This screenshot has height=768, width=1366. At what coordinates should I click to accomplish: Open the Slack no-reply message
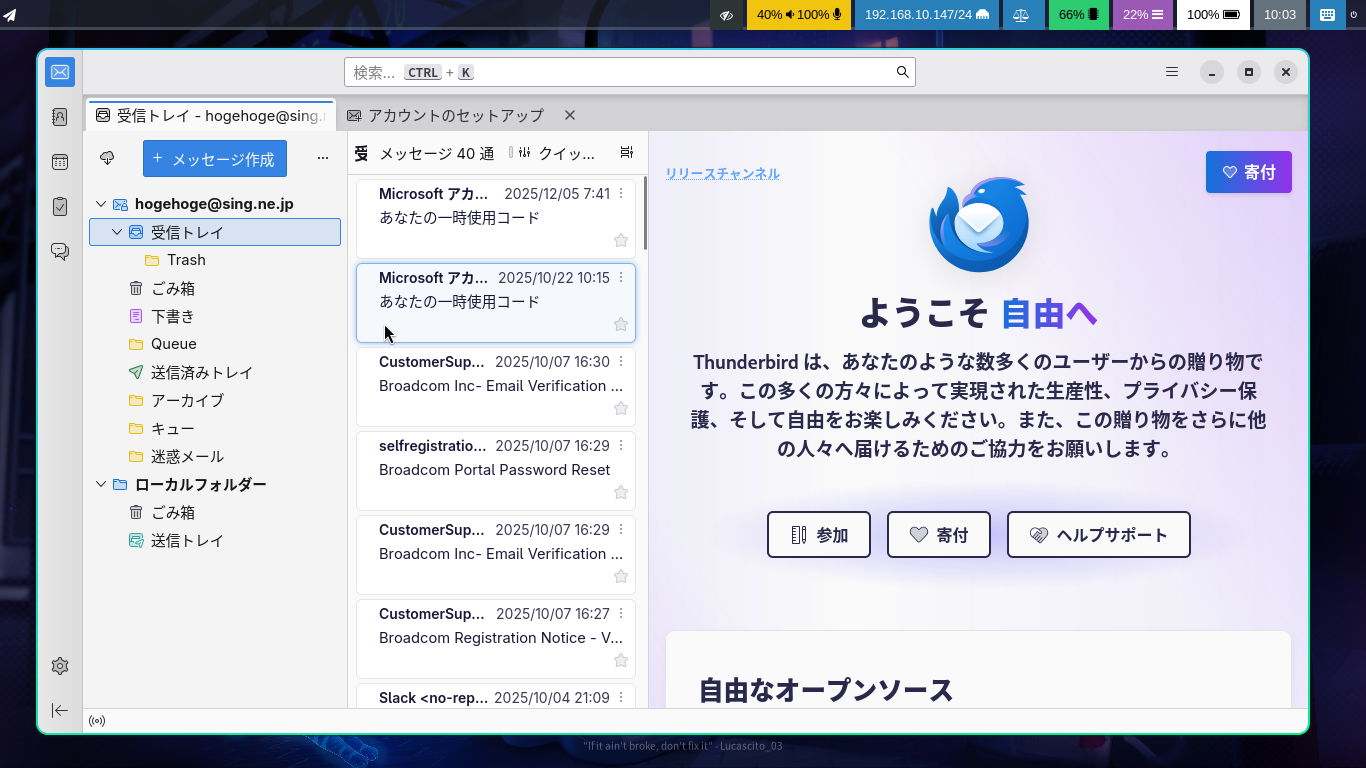(496, 696)
